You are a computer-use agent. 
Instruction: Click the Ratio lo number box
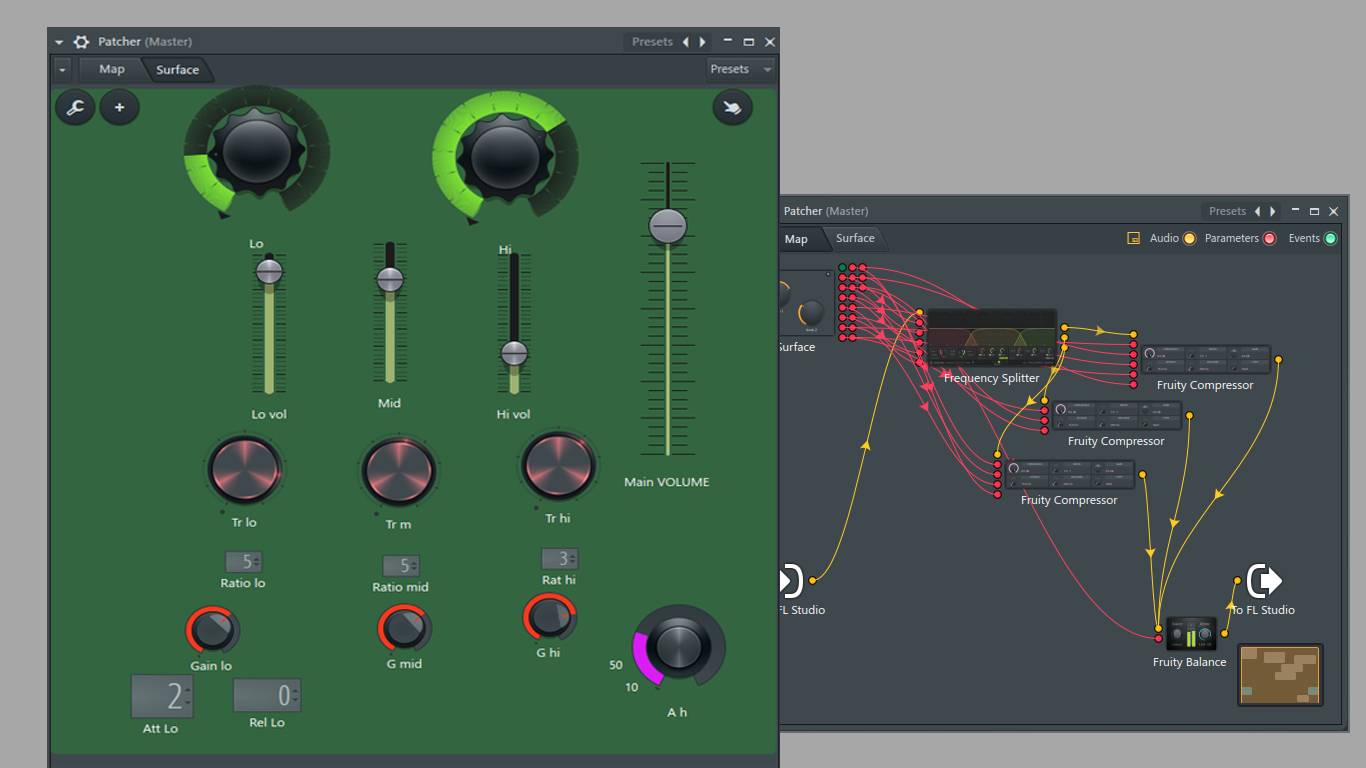pyautogui.click(x=243, y=562)
